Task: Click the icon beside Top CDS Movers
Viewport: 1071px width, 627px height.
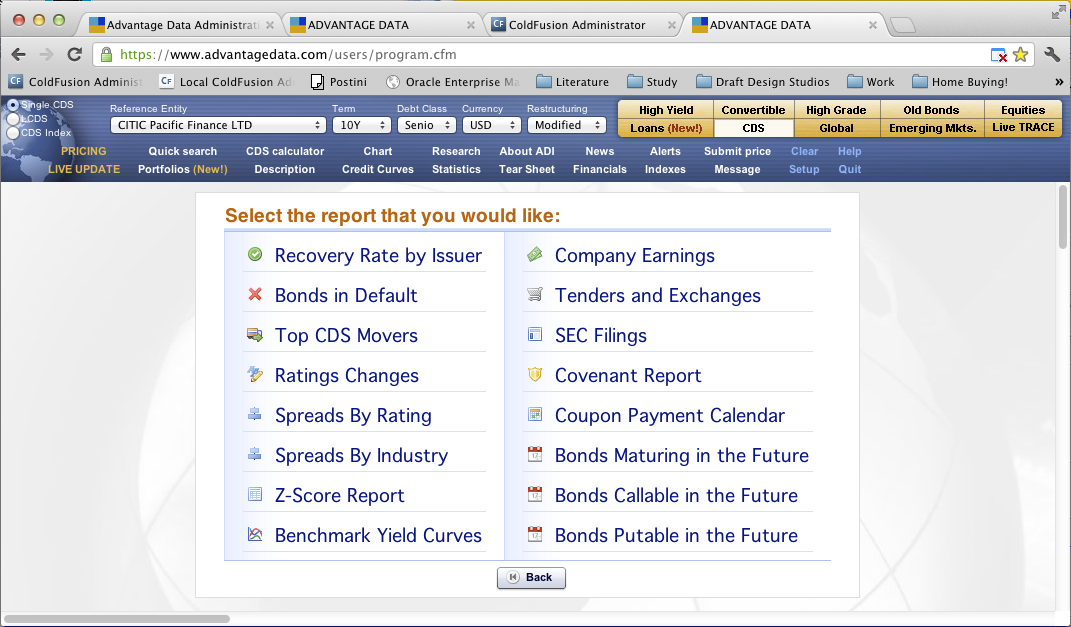Action: pos(255,335)
